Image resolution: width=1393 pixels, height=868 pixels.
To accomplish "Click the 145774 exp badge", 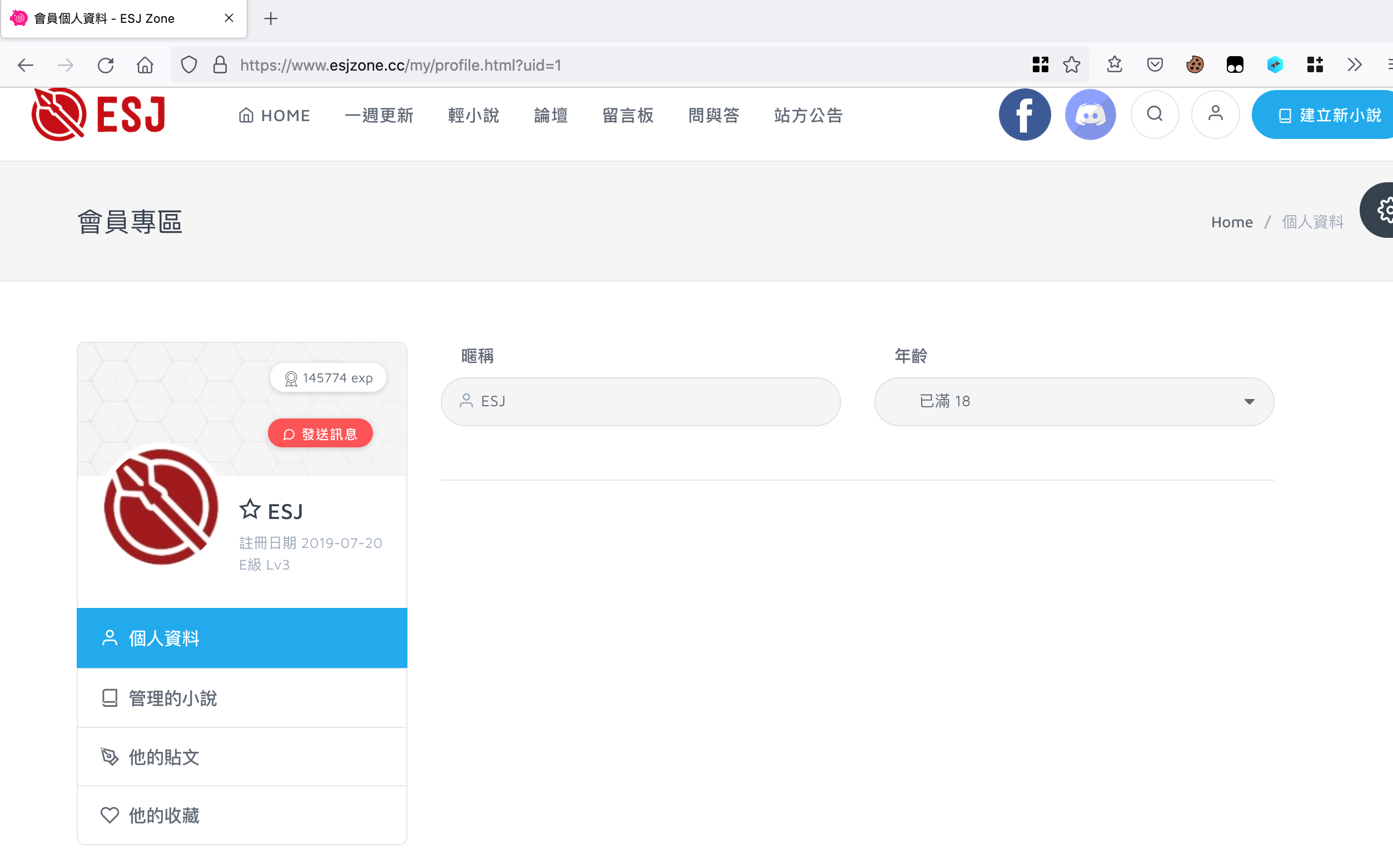I will click(329, 378).
